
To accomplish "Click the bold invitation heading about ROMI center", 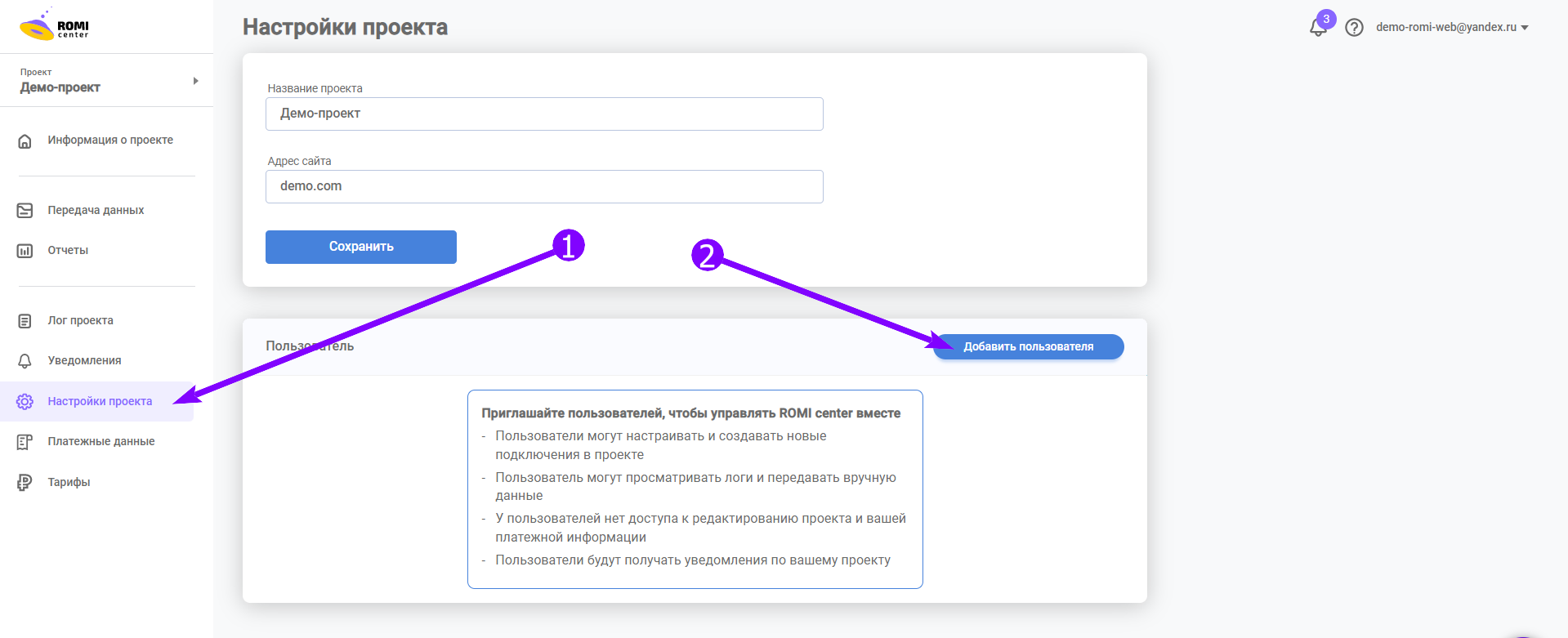I will point(691,413).
